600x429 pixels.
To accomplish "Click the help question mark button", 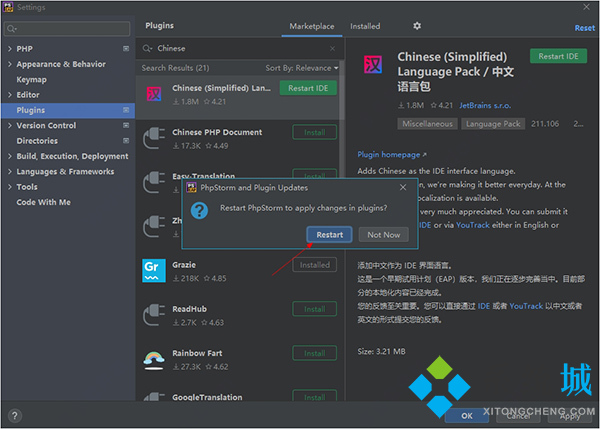I will [x=15, y=416].
